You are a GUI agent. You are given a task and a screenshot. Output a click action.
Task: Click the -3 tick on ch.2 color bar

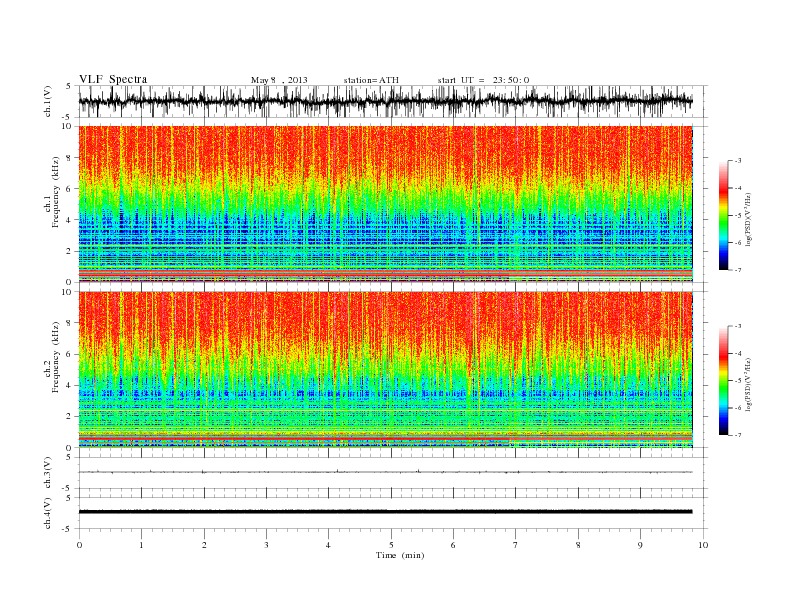(x=737, y=326)
